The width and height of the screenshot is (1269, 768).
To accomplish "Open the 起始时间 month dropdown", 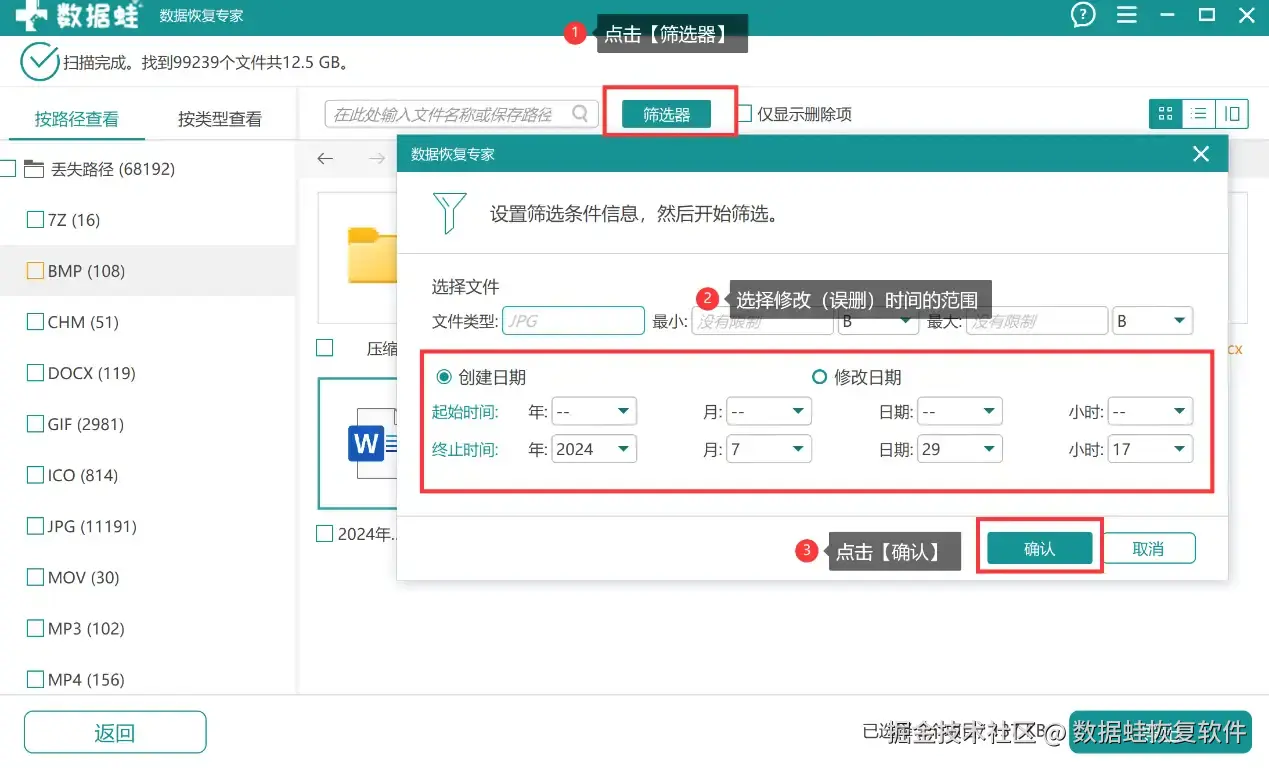I will pos(769,411).
